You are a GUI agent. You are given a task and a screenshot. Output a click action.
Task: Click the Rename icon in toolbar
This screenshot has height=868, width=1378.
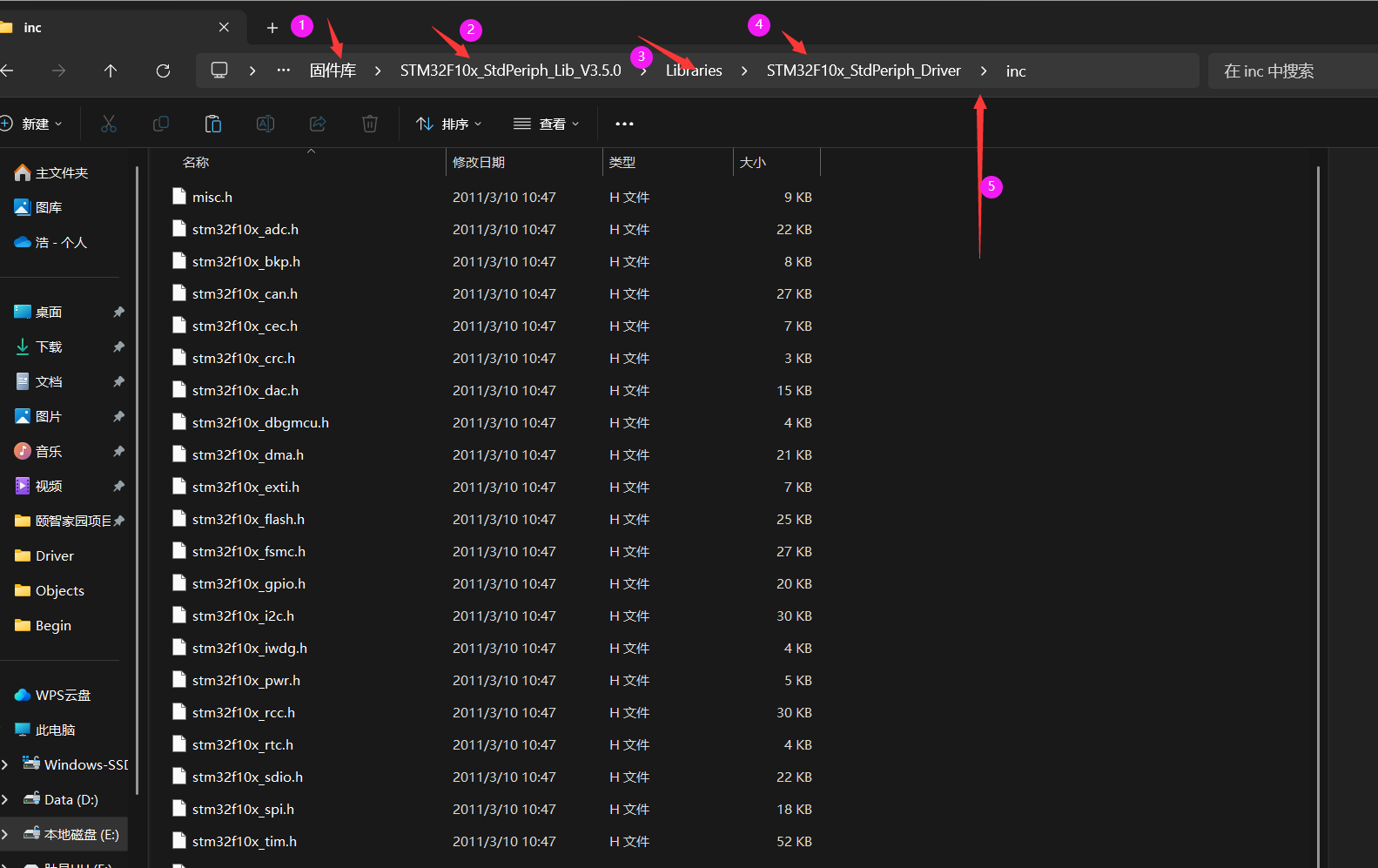pos(266,124)
